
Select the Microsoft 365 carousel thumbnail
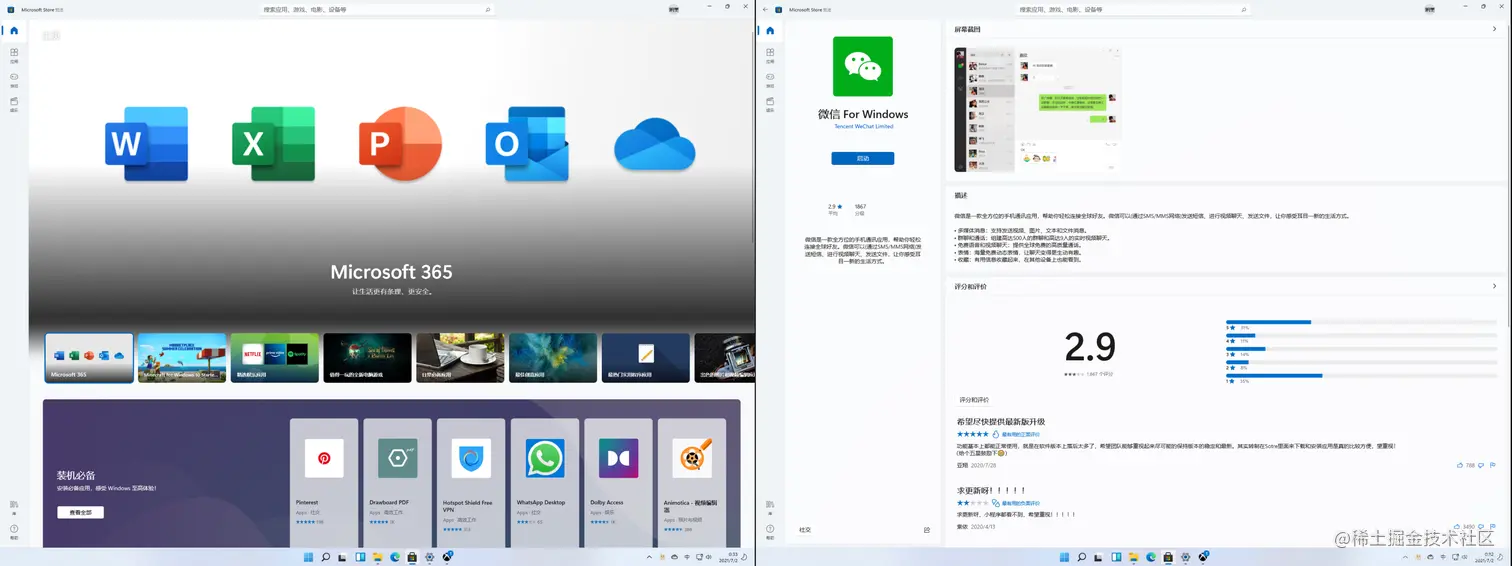pyautogui.click(x=89, y=358)
